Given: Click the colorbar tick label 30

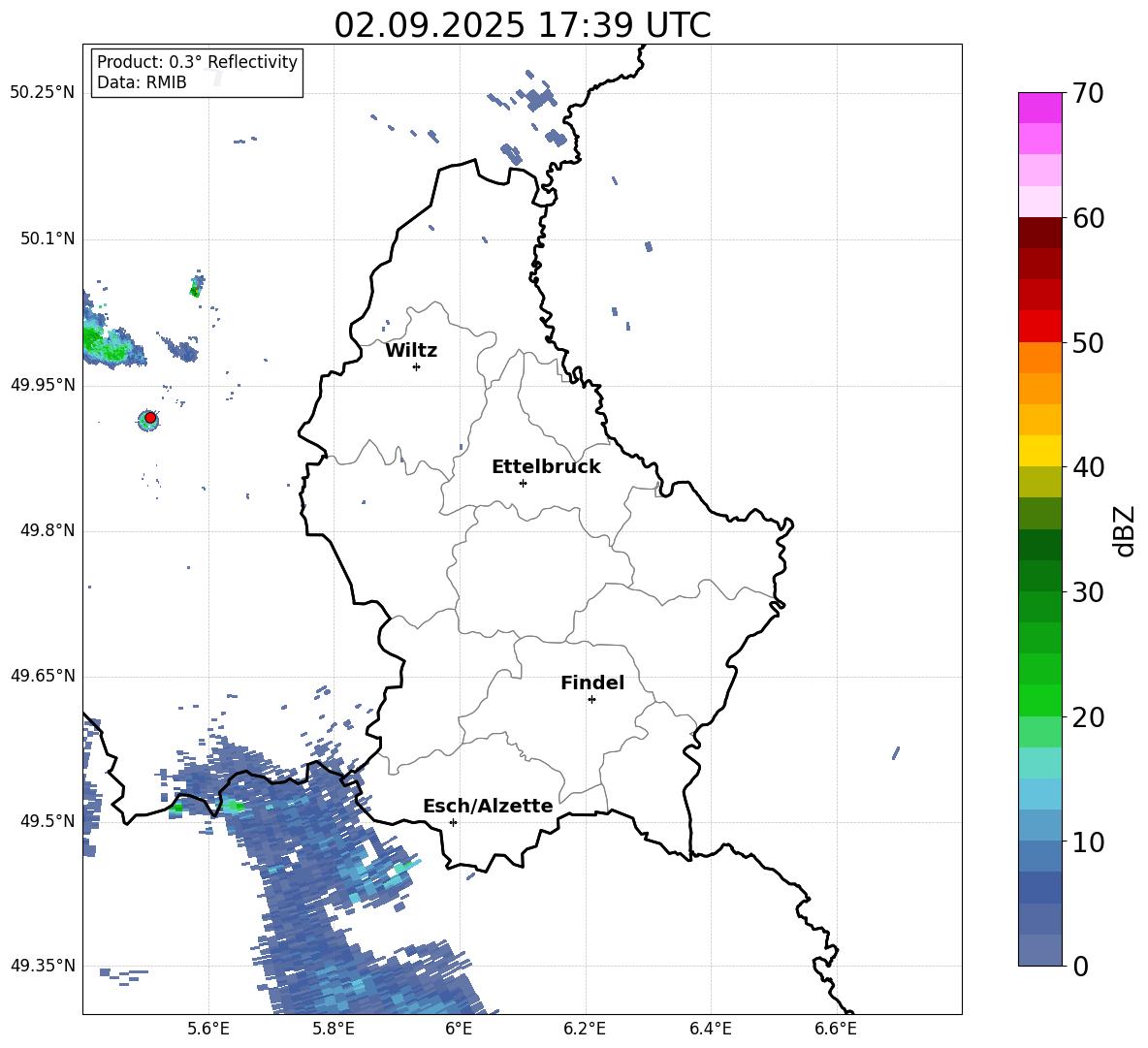Looking at the screenshot, I should (1088, 592).
